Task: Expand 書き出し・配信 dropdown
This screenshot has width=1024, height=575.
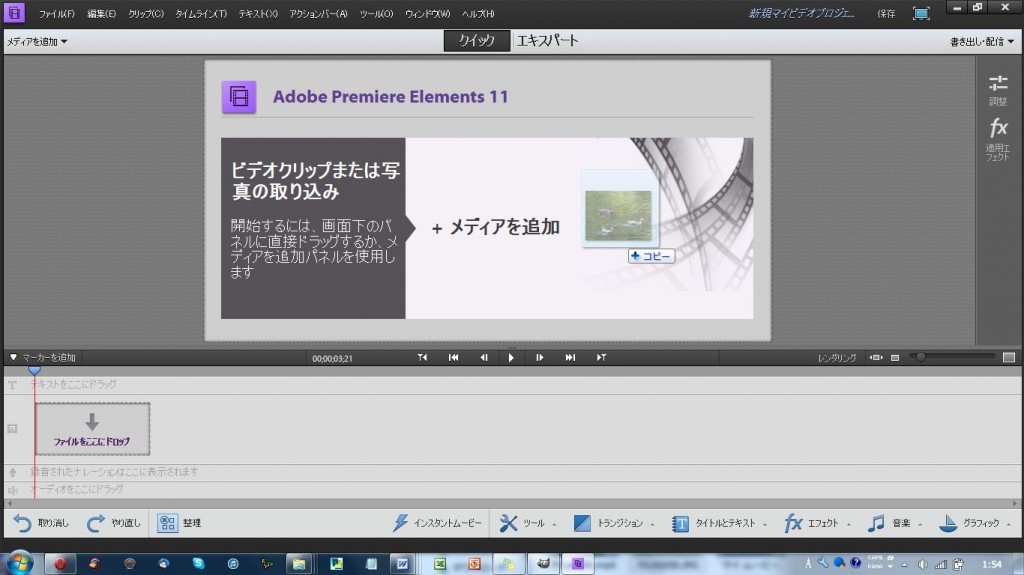Action: click(x=982, y=42)
